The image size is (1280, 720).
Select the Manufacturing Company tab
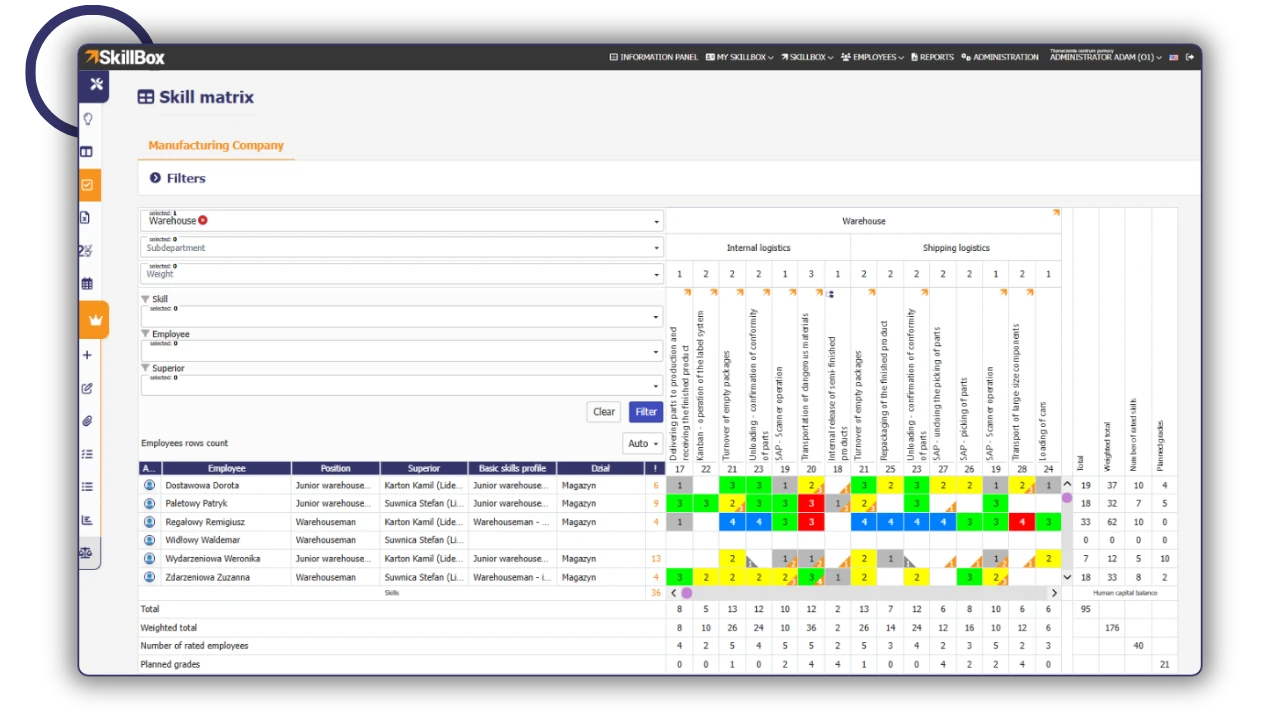click(216, 145)
